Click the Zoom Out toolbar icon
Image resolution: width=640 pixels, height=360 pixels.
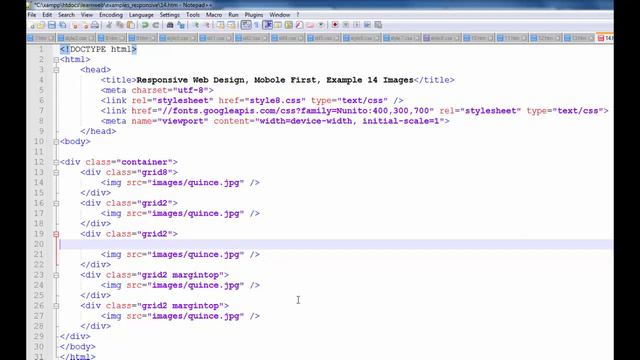208,25
